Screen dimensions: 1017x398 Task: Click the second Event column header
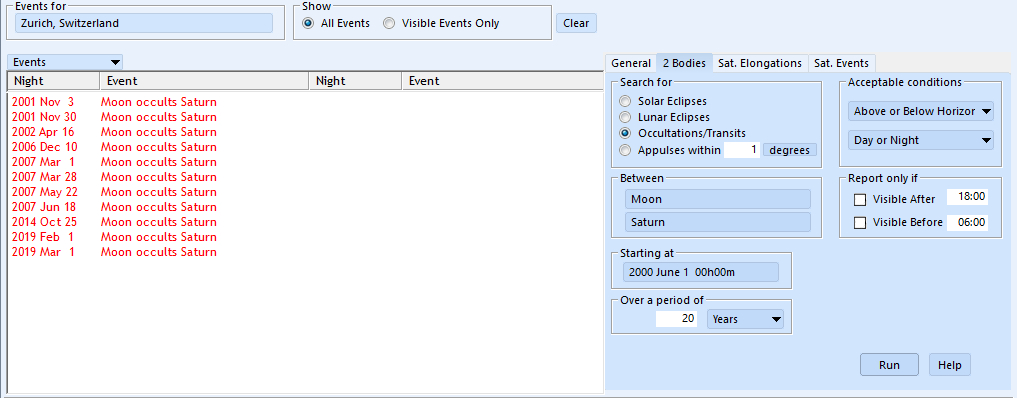click(503, 81)
